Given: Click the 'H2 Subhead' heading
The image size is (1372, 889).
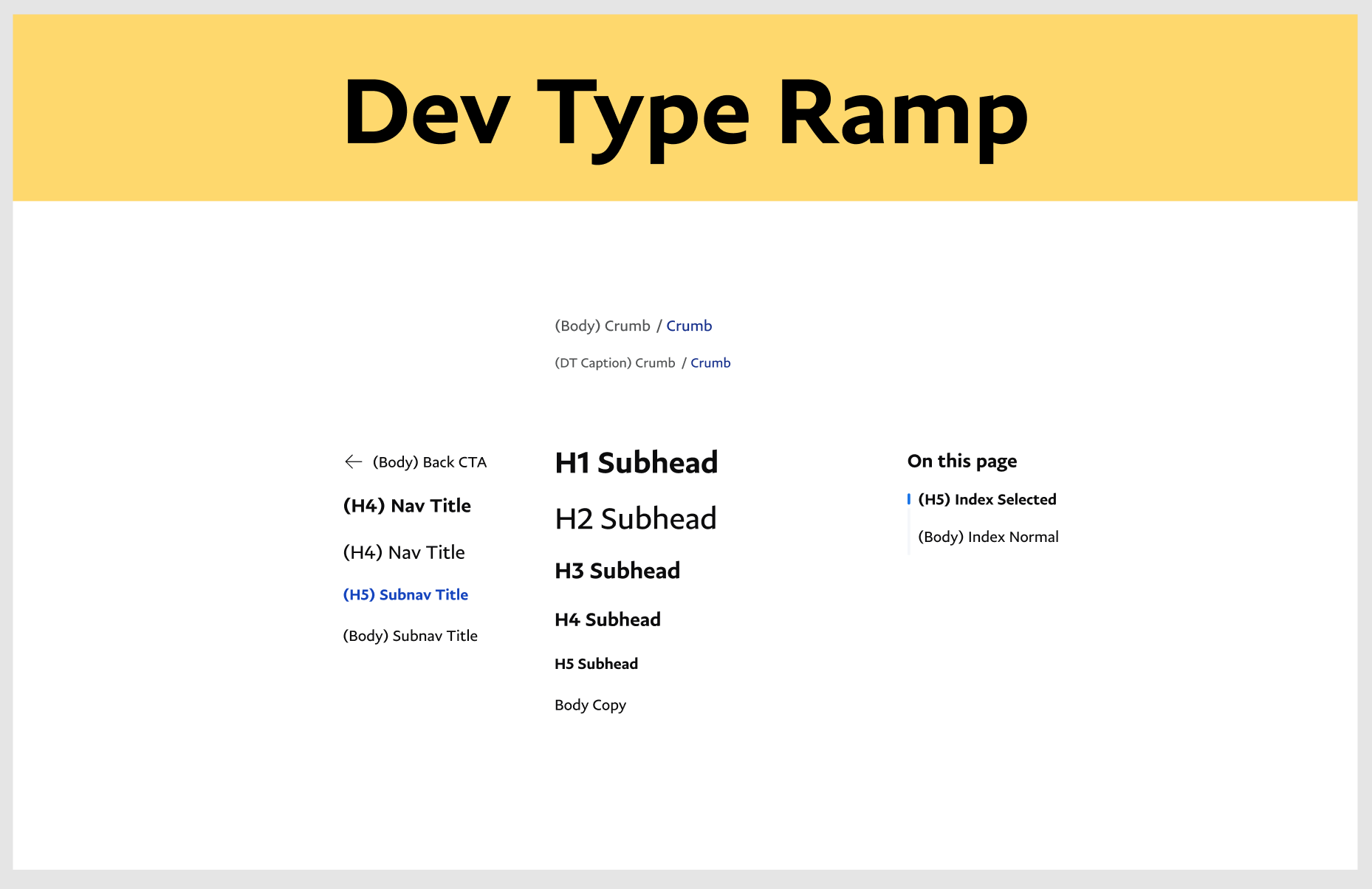Looking at the screenshot, I should pos(636,519).
